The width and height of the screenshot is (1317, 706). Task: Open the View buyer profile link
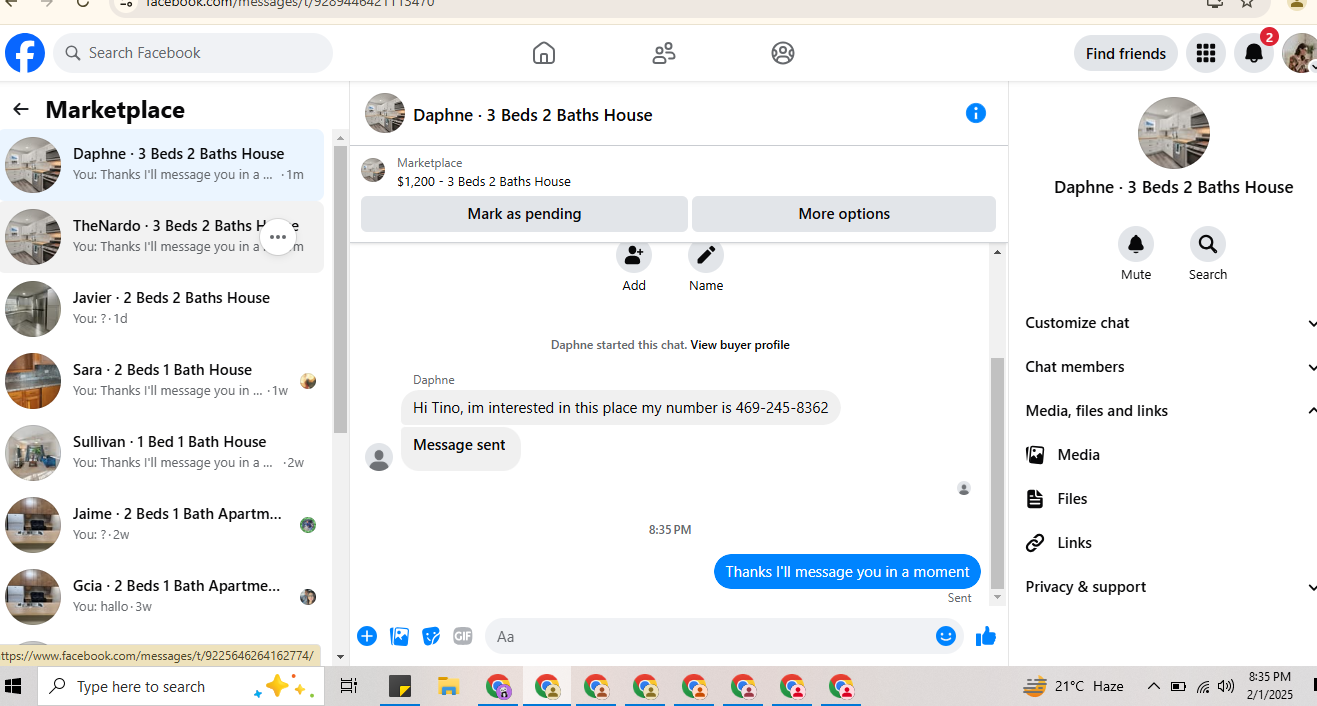[x=740, y=345]
